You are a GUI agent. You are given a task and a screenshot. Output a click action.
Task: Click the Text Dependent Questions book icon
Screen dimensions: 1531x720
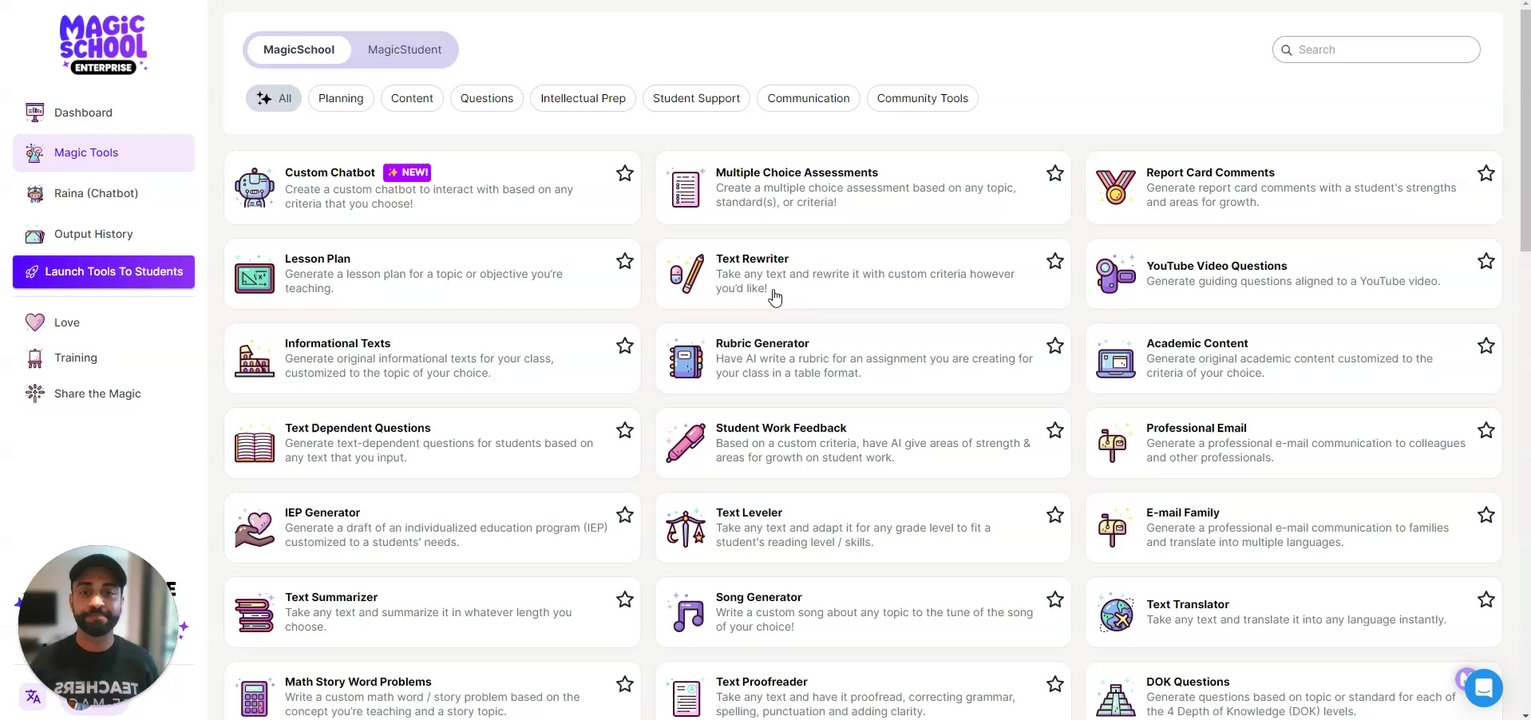click(254, 445)
